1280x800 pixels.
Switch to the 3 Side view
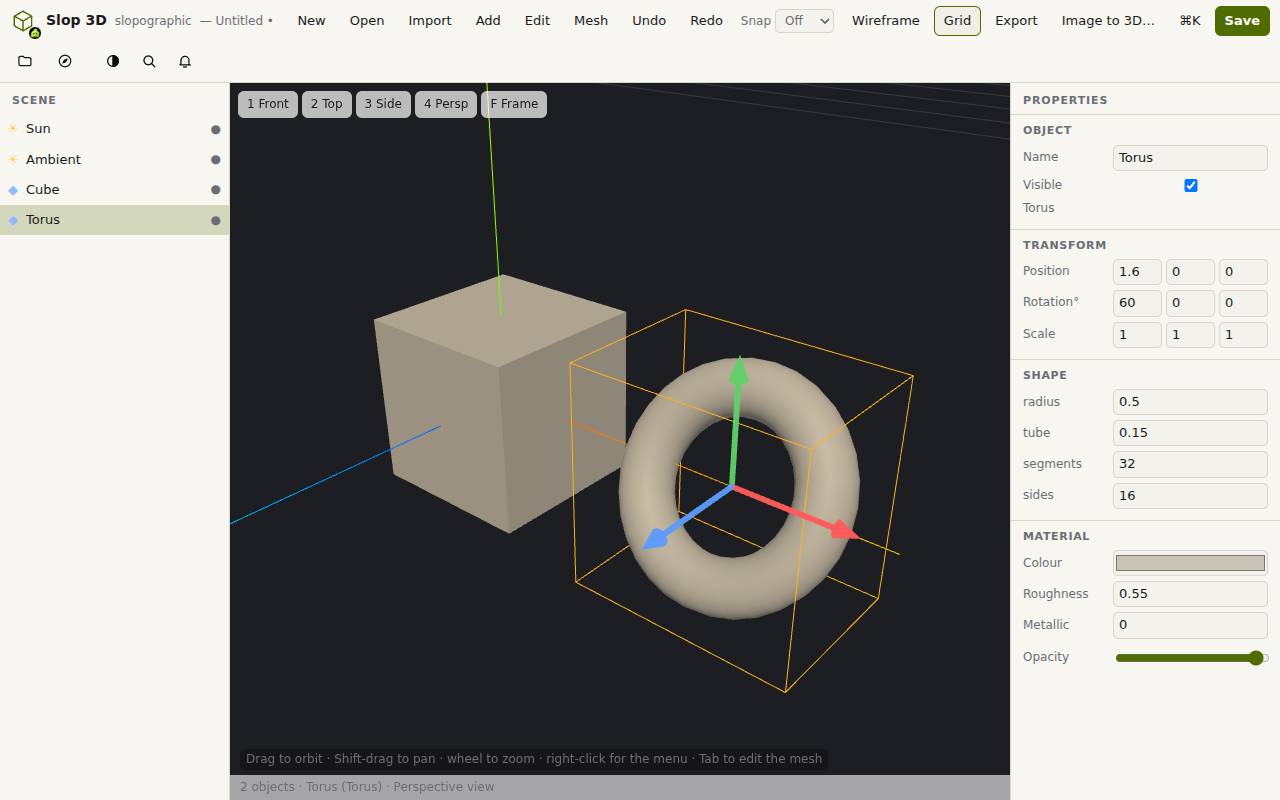coord(383,104)
